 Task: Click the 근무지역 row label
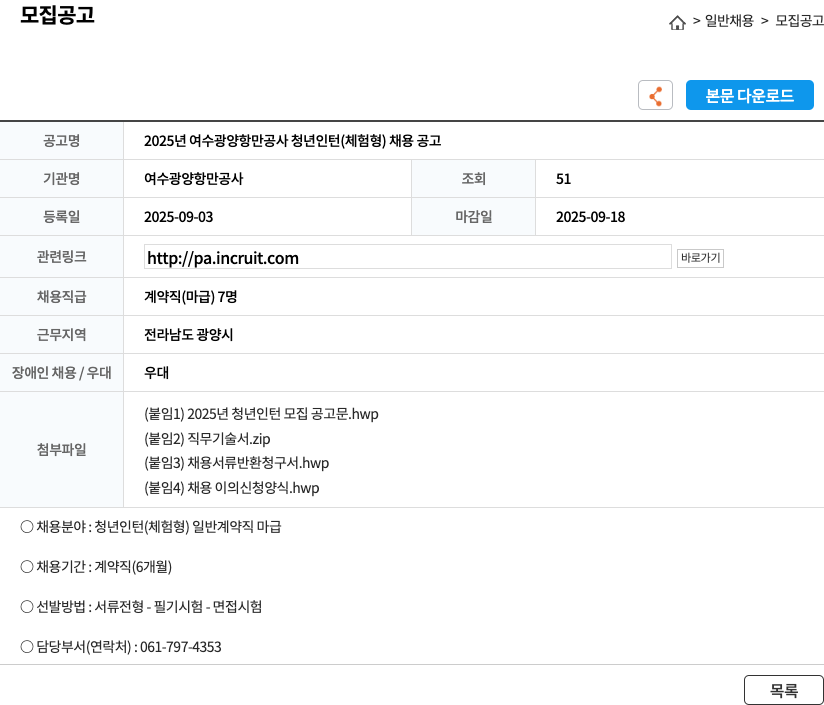[x=61, y=335]
